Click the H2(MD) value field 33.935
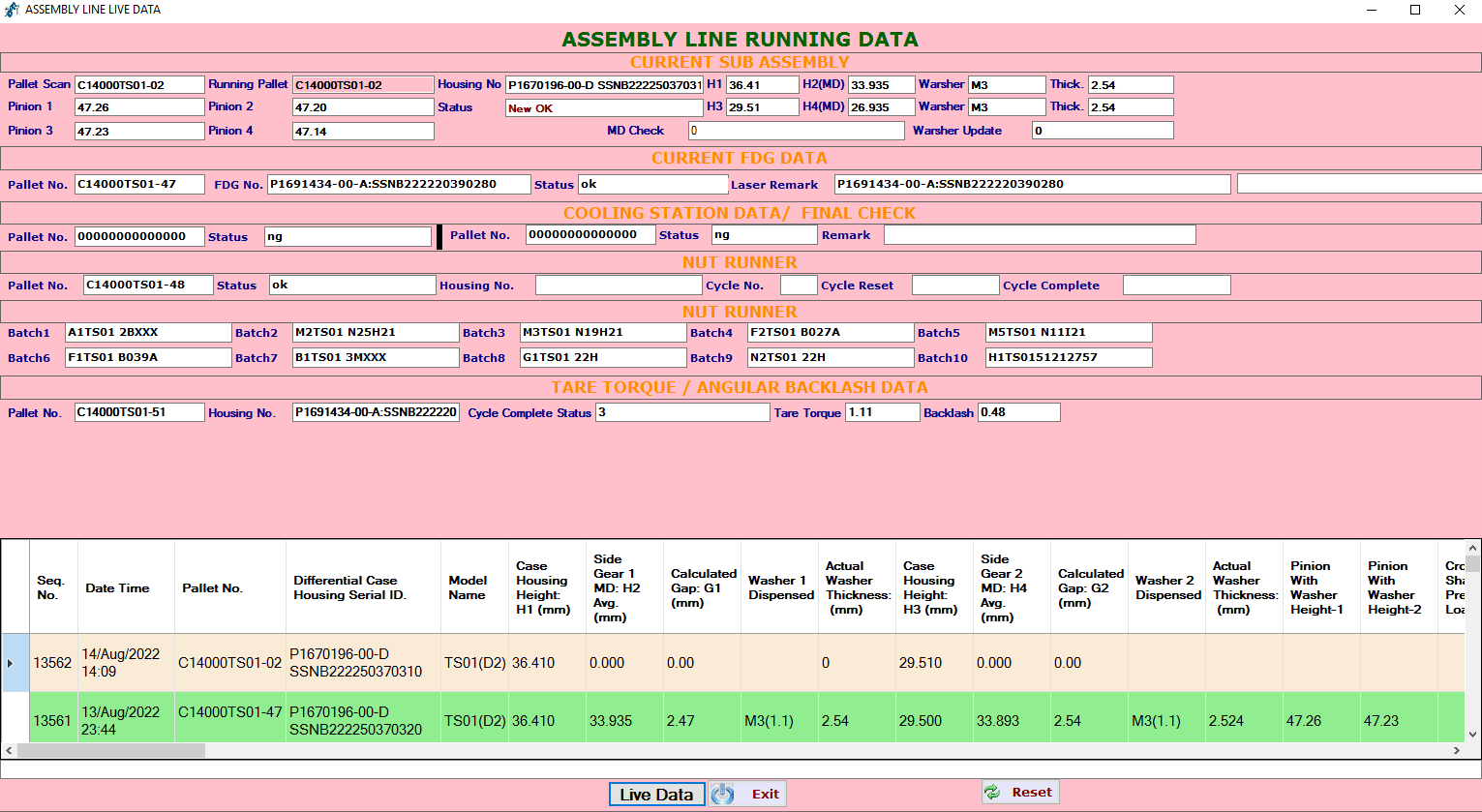This screenshot has height=812, width=1482. (882, 85)
